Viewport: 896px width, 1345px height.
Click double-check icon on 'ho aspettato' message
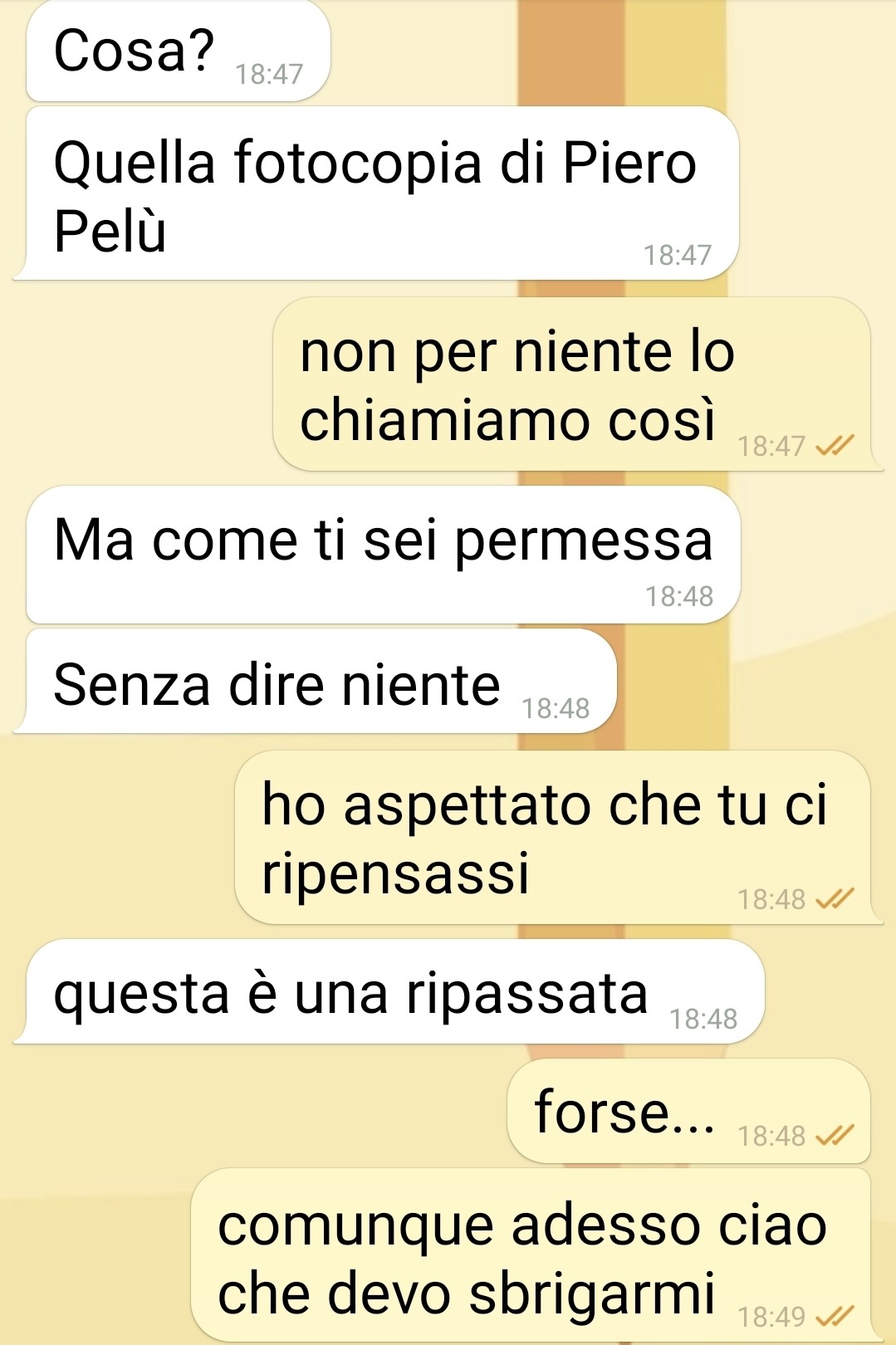coord(835,899)
